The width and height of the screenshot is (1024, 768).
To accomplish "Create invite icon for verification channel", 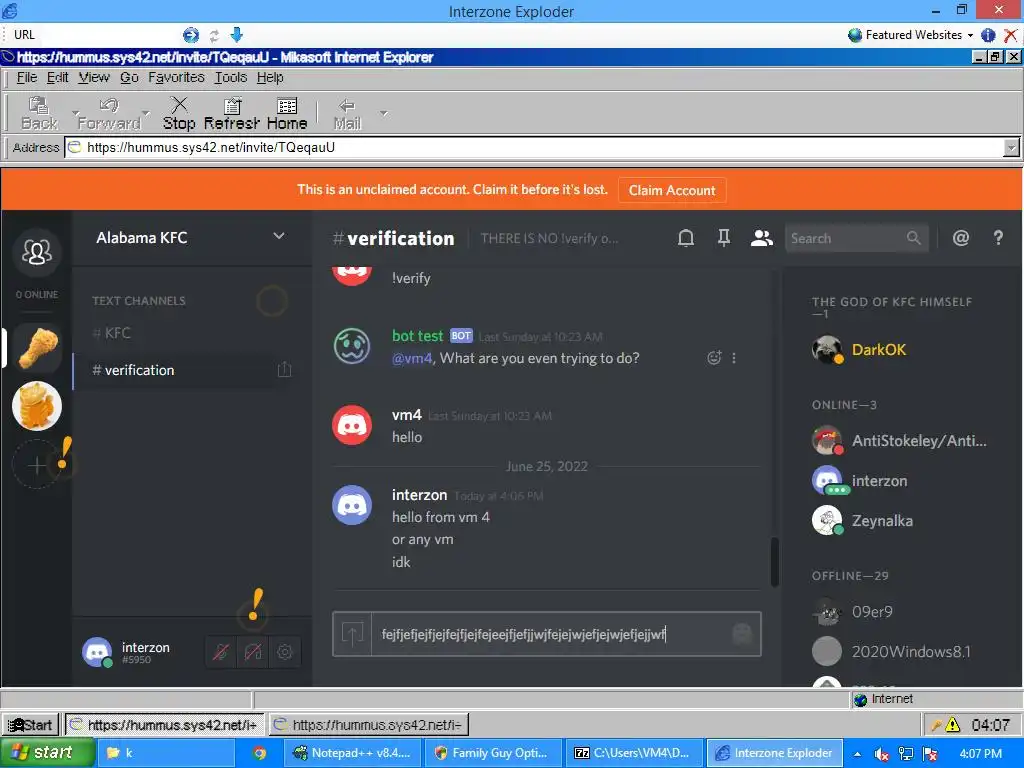I will [x=285, y=370].
